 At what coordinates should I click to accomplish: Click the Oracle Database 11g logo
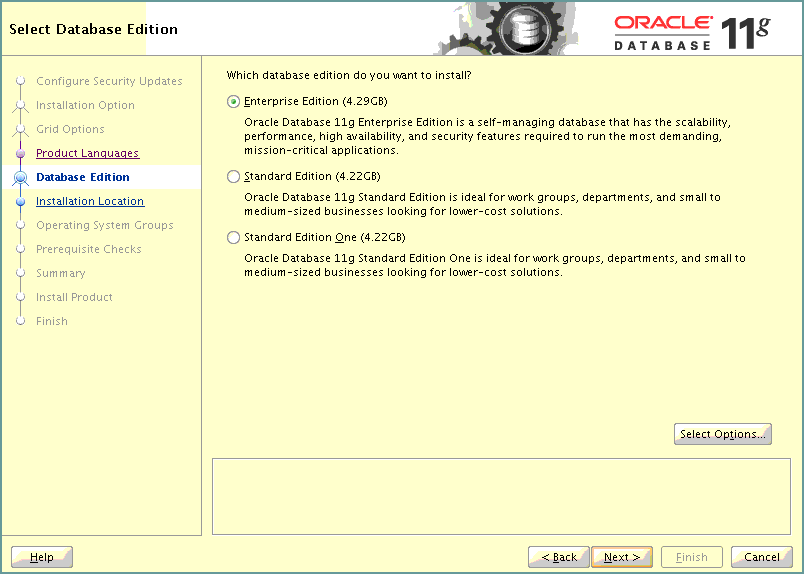tap(692, 33)
